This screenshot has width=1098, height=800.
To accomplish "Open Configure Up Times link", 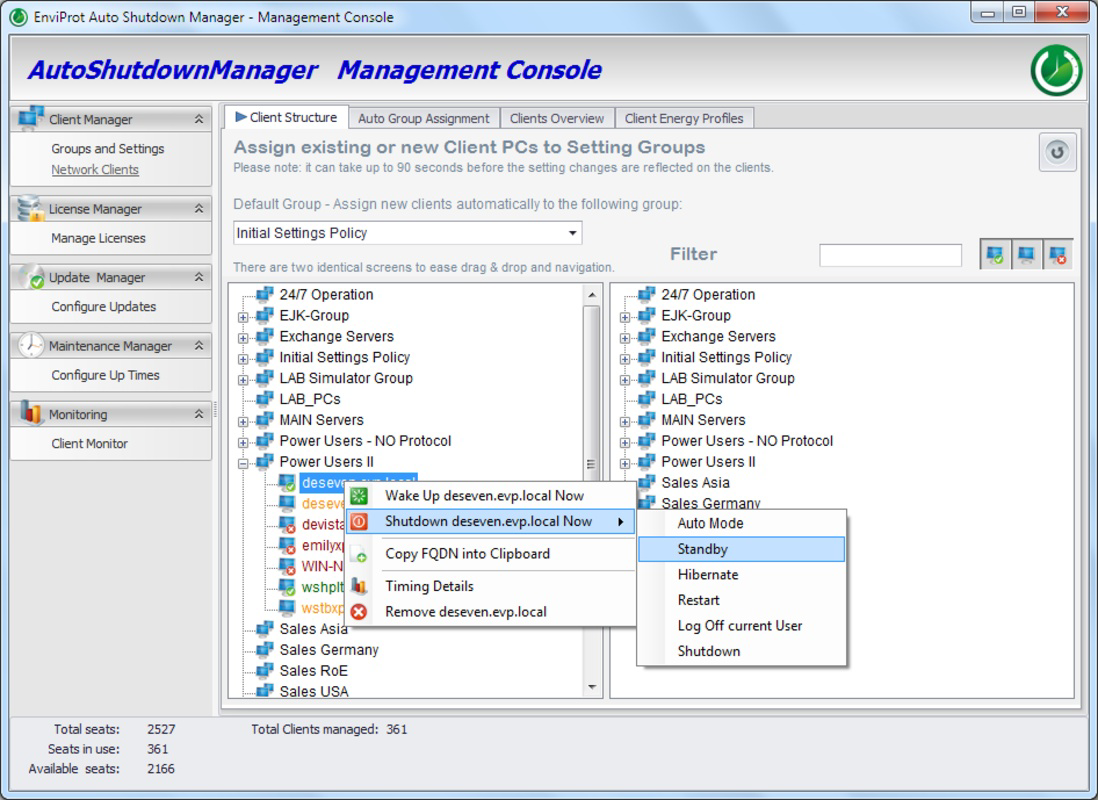I will click(x=105, y=375).
